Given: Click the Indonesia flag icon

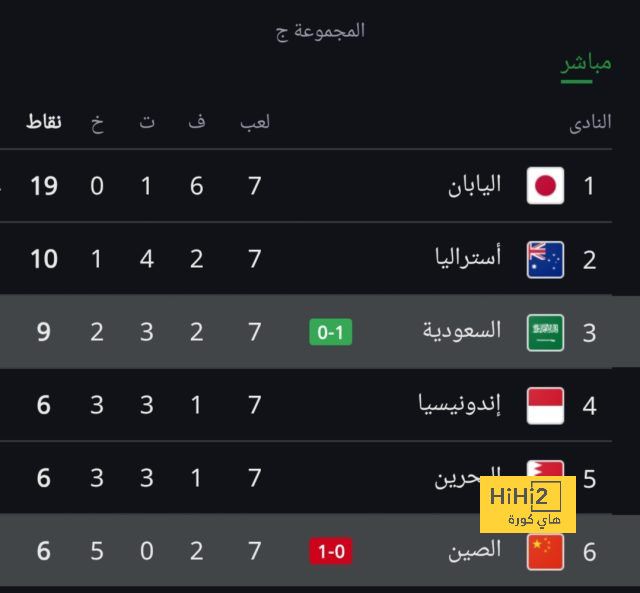Looking at the screenshot, I should [x=545, y=406].
